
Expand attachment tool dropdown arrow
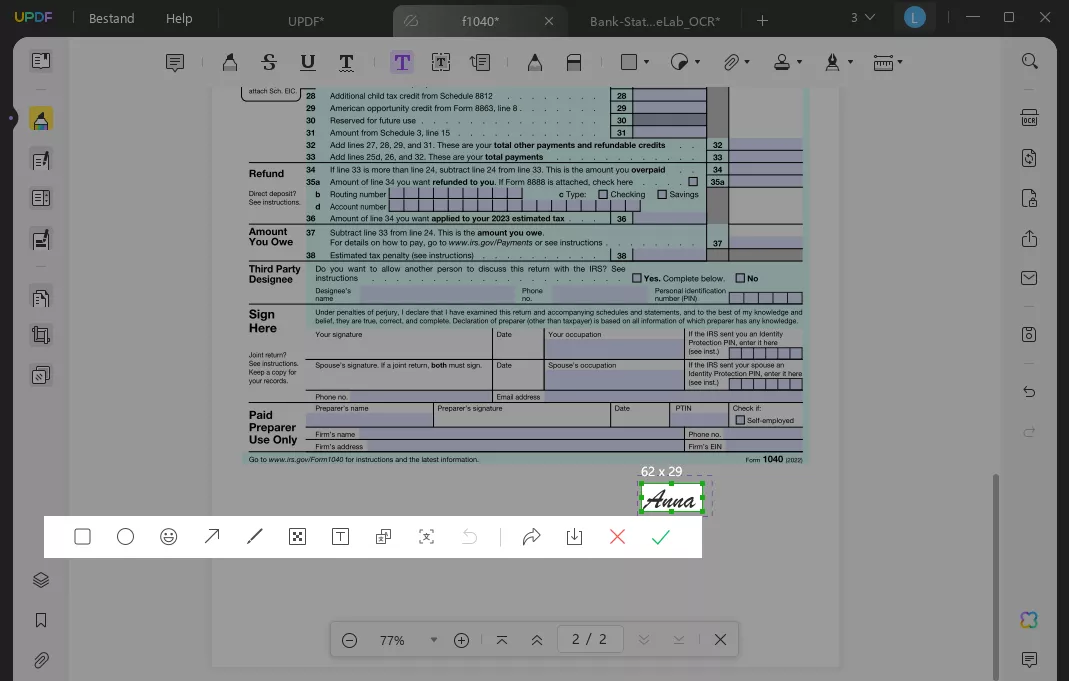point(747,63)
